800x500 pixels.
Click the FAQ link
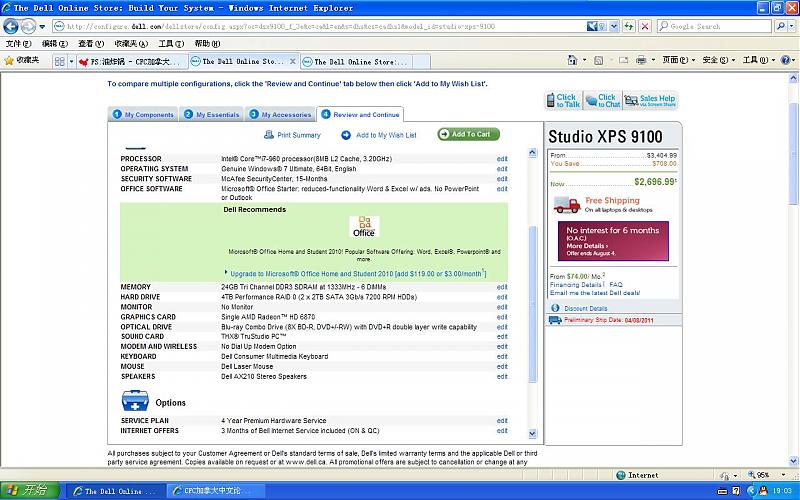(x=616, y=285)
